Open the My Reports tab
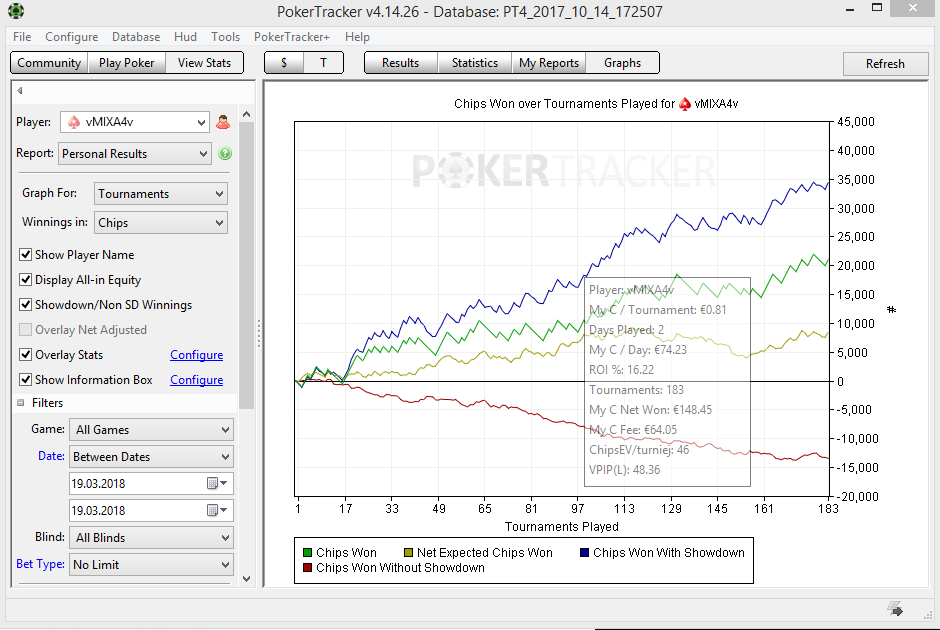The image size is (940, 630). coord(549,63)
